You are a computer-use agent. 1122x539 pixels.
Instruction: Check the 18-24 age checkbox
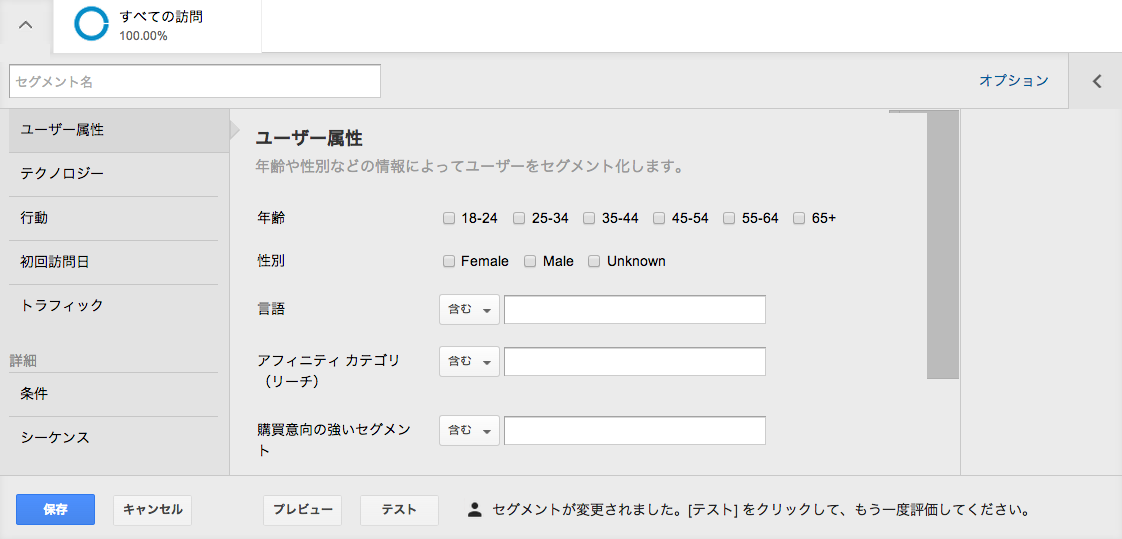[449, 218]
